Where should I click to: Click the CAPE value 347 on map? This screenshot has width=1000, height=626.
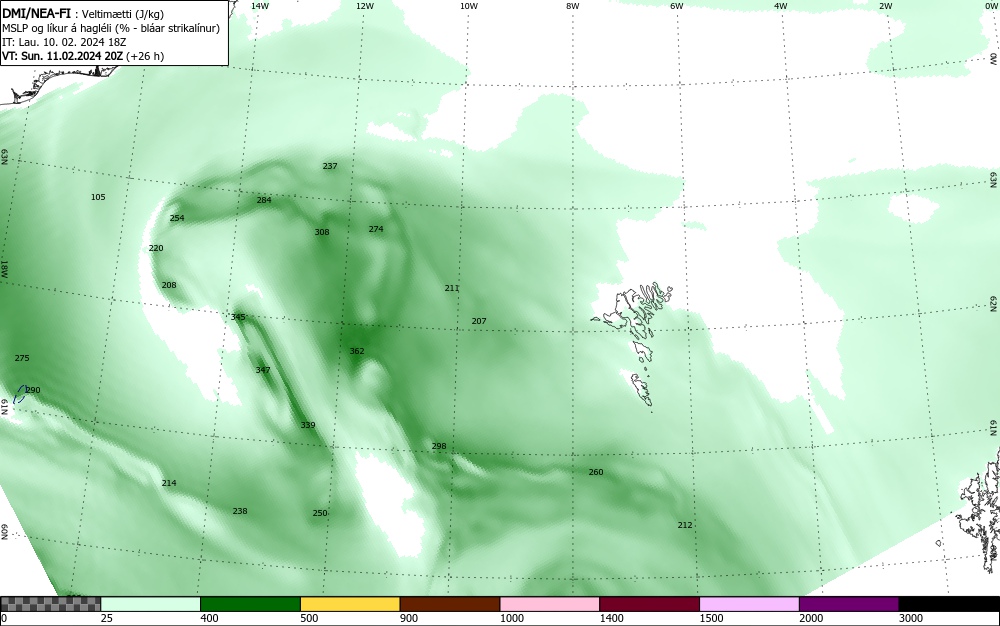point(263,370)
